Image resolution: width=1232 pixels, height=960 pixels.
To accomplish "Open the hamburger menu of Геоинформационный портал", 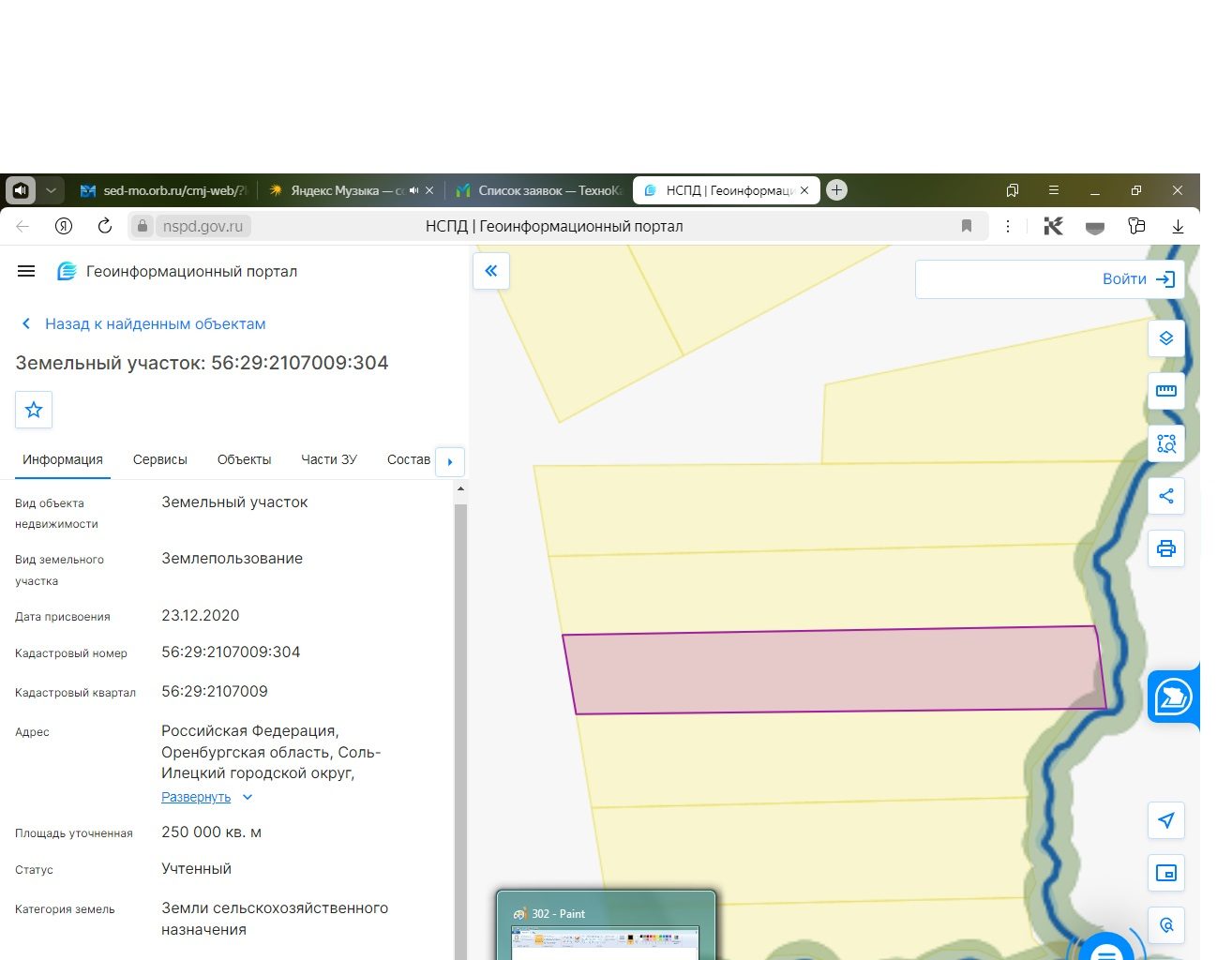I will pos(26,271).
